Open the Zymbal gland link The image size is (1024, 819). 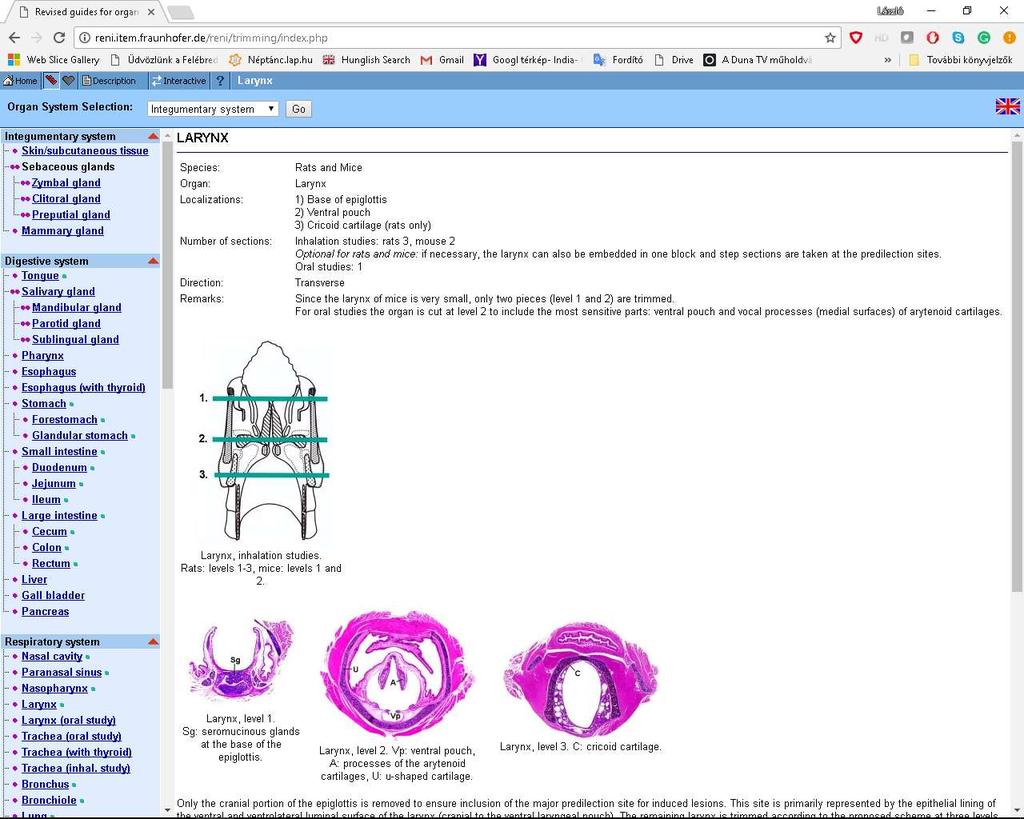point(66,183)
